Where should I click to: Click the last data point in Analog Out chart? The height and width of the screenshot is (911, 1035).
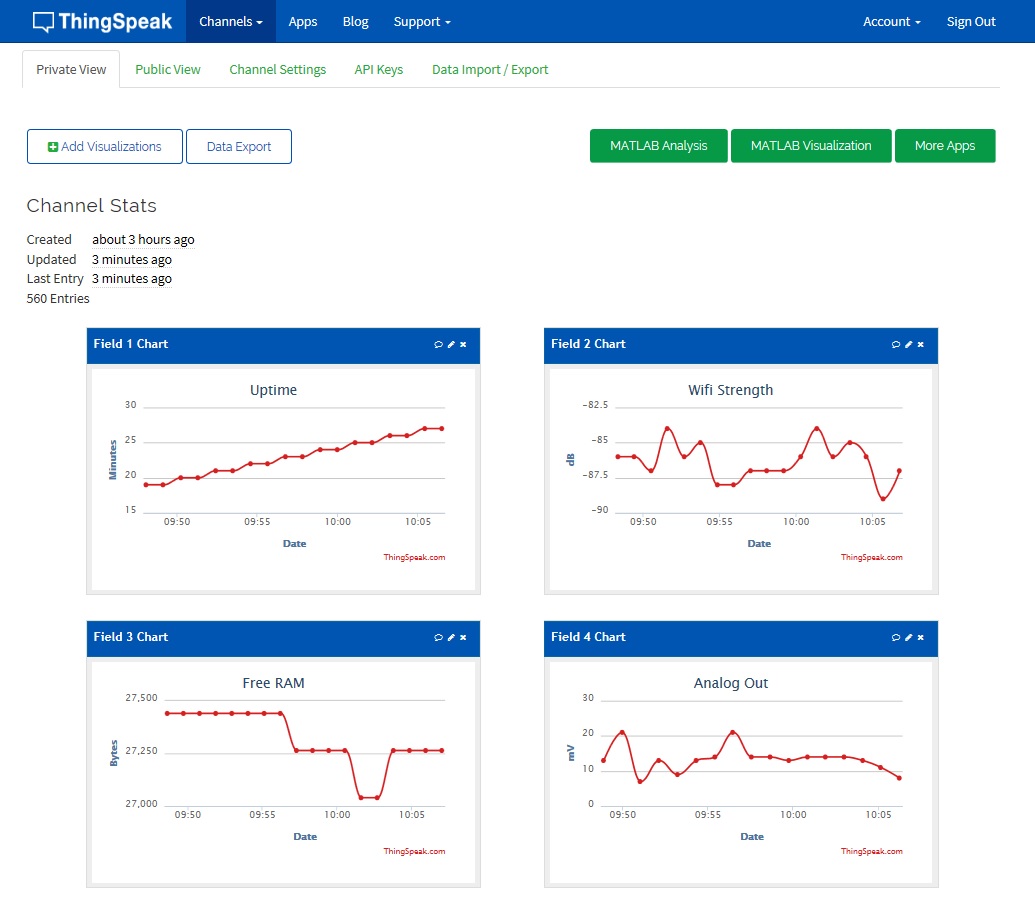(x=899, y=778)
